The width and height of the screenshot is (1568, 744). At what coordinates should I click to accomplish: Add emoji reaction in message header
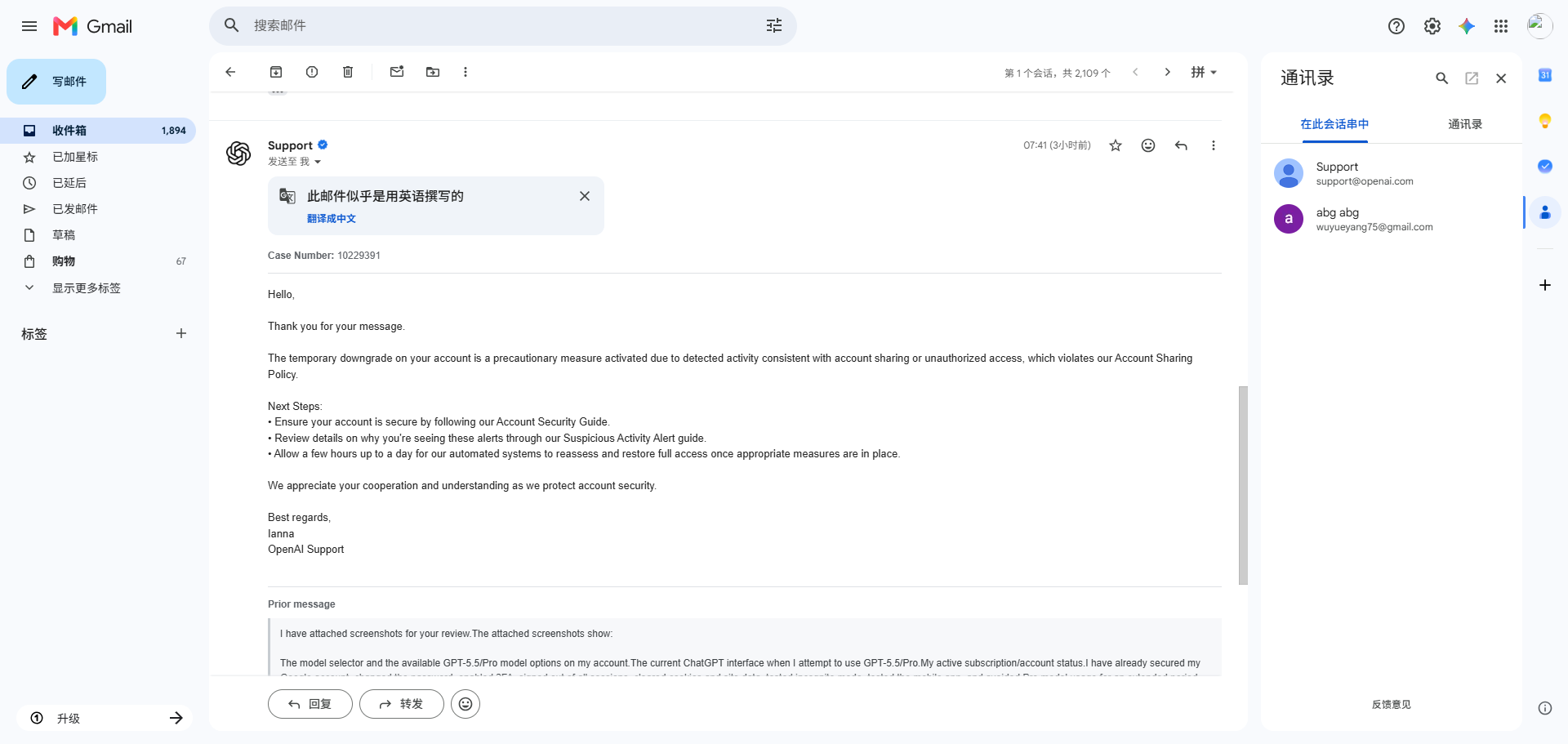1148,145
